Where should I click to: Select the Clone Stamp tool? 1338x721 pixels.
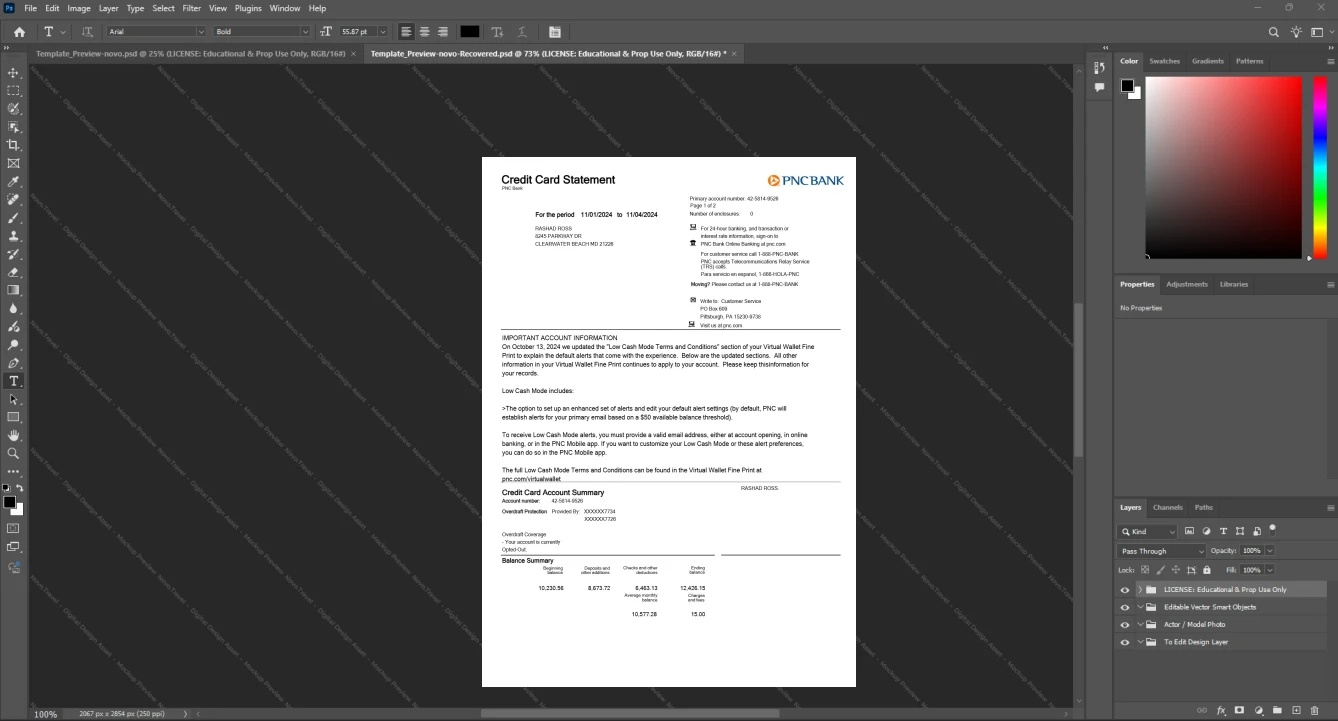click(x=14, y=236)
